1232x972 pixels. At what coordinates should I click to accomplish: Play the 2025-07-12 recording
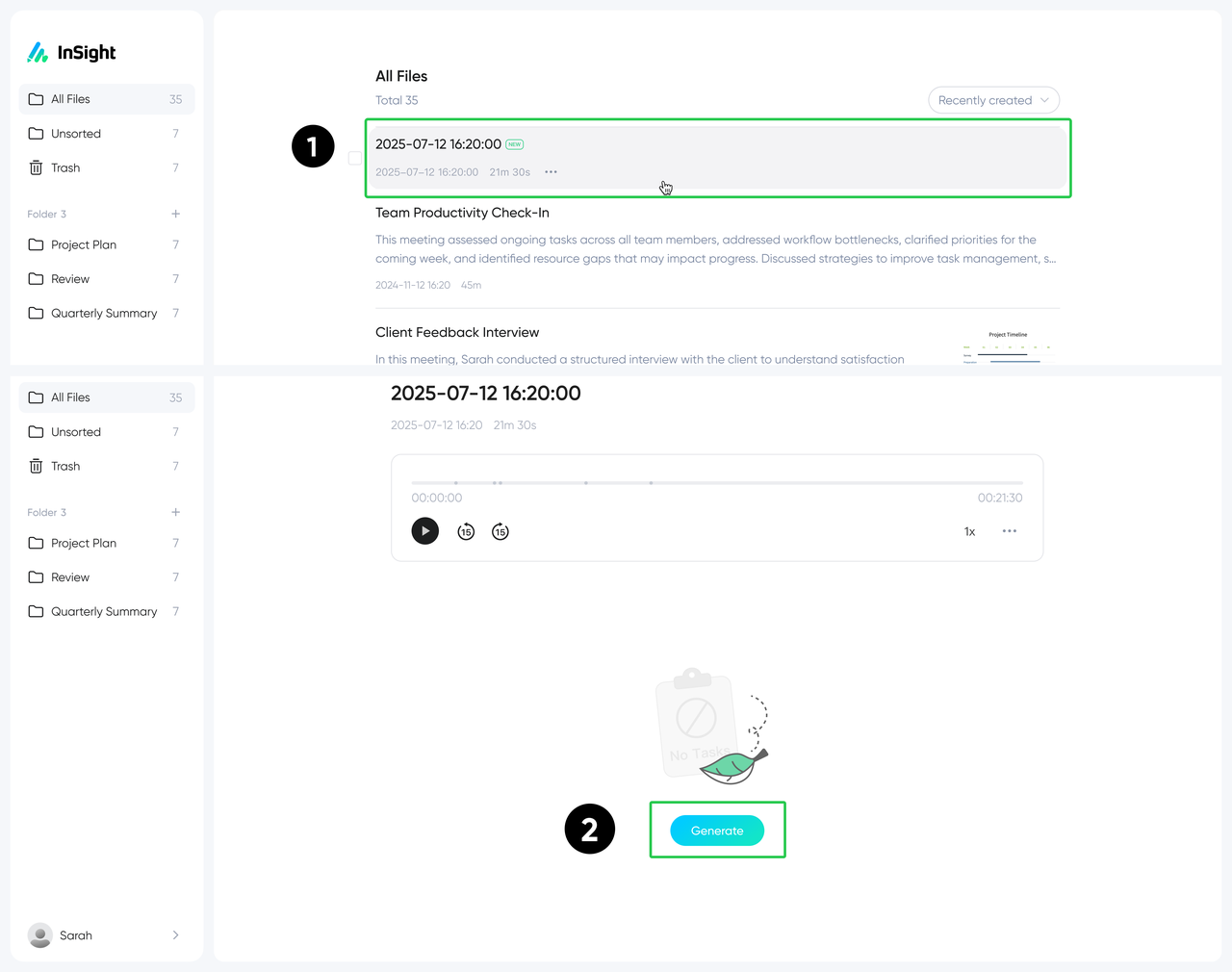[x=424, y=531]
